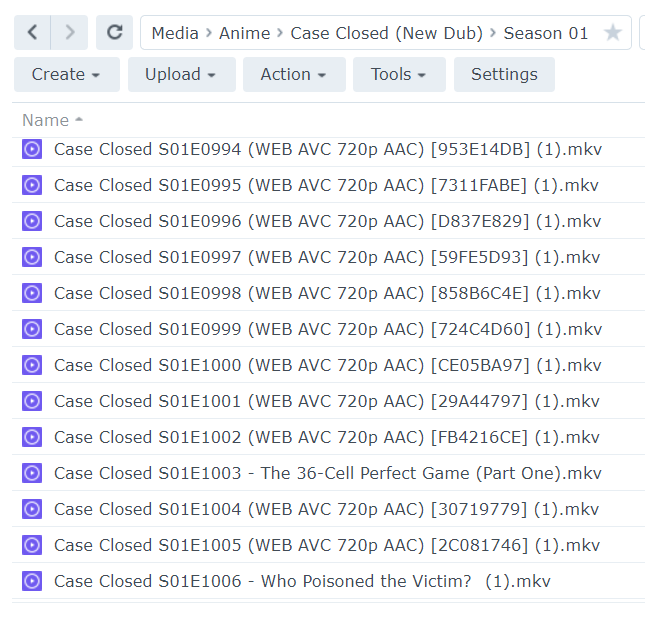Click video icon for episode S01E1000
The image size is (645, 625).
point(32,365)
